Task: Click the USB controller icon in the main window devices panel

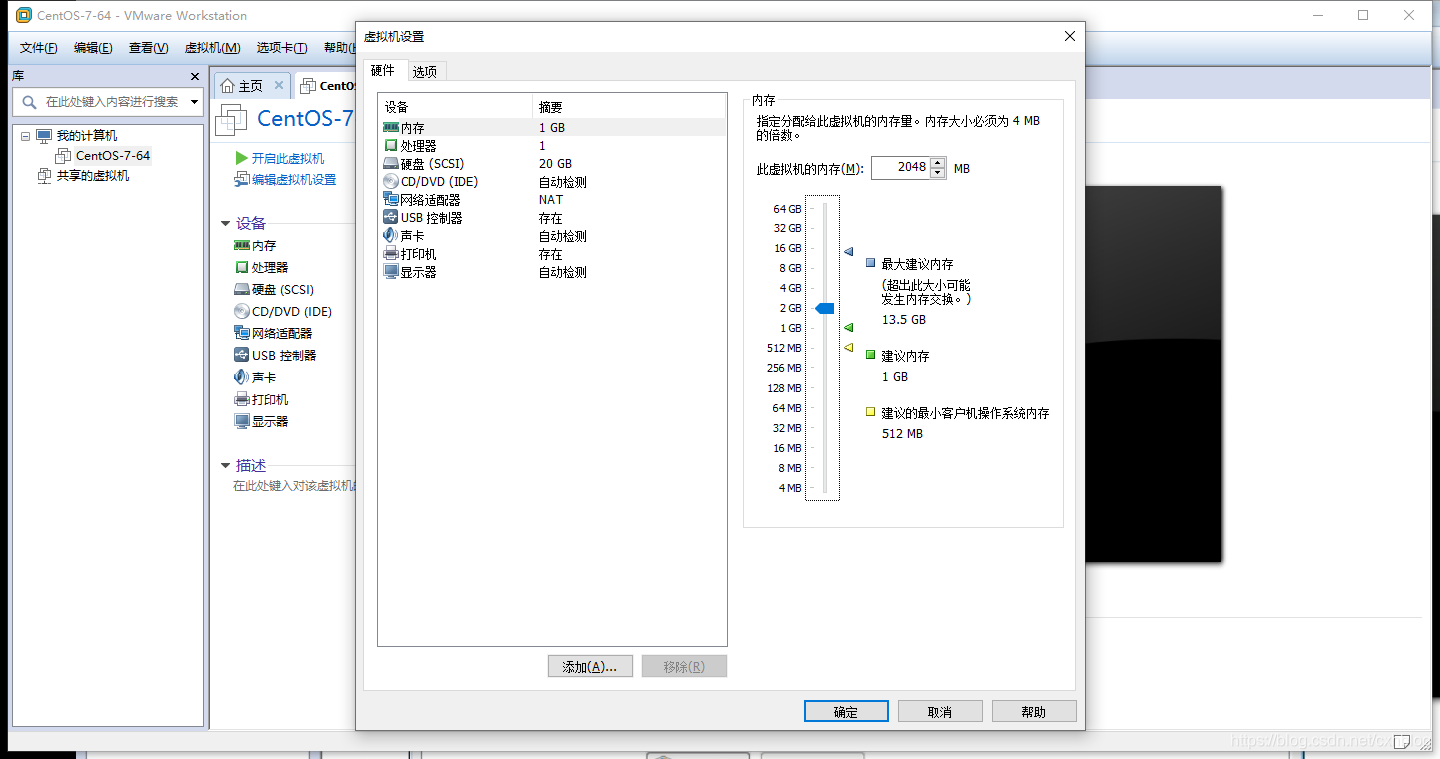Action: click(241, 355)
